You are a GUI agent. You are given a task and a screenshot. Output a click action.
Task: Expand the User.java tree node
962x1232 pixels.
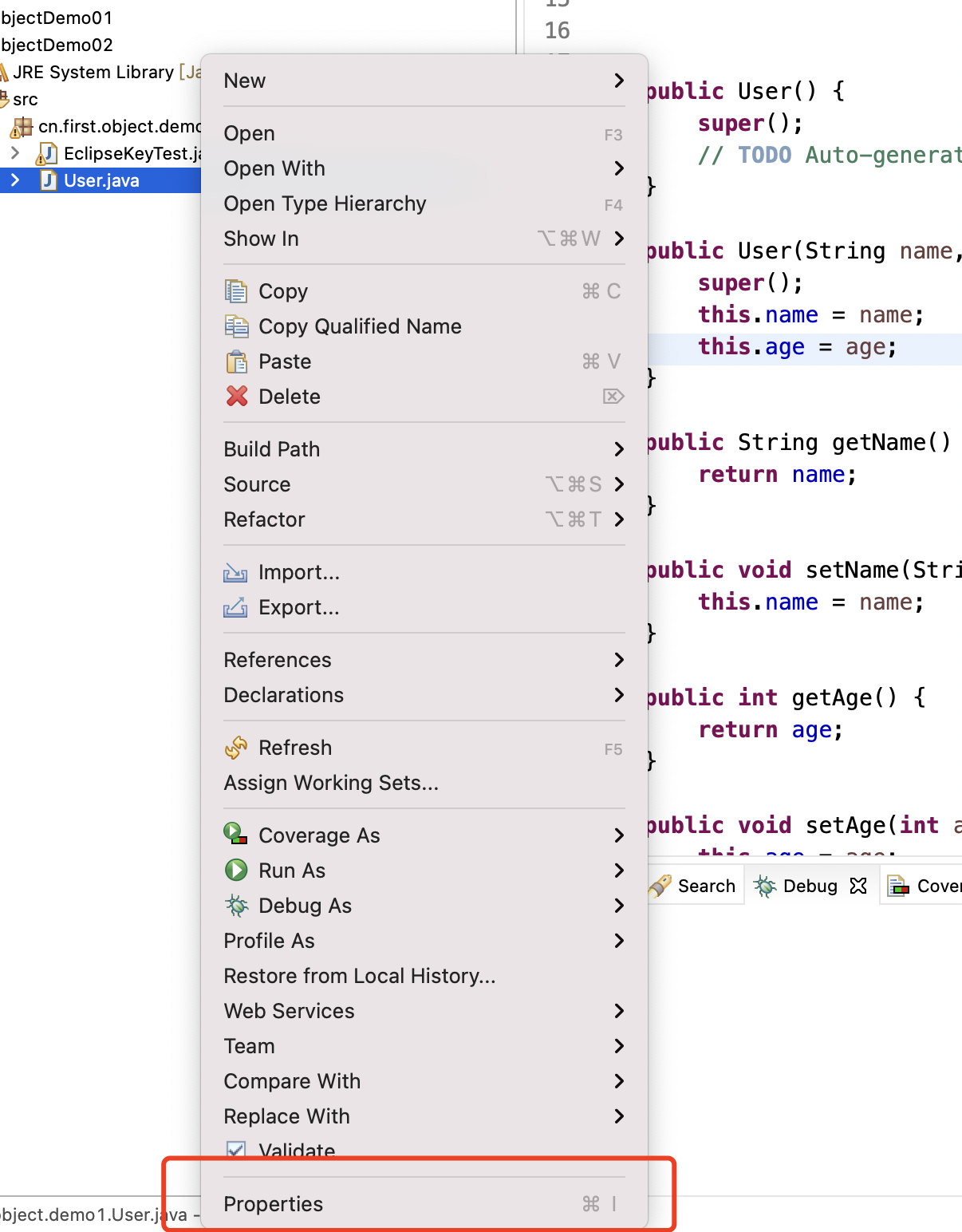pyautogui.click(x=14, y=180)
